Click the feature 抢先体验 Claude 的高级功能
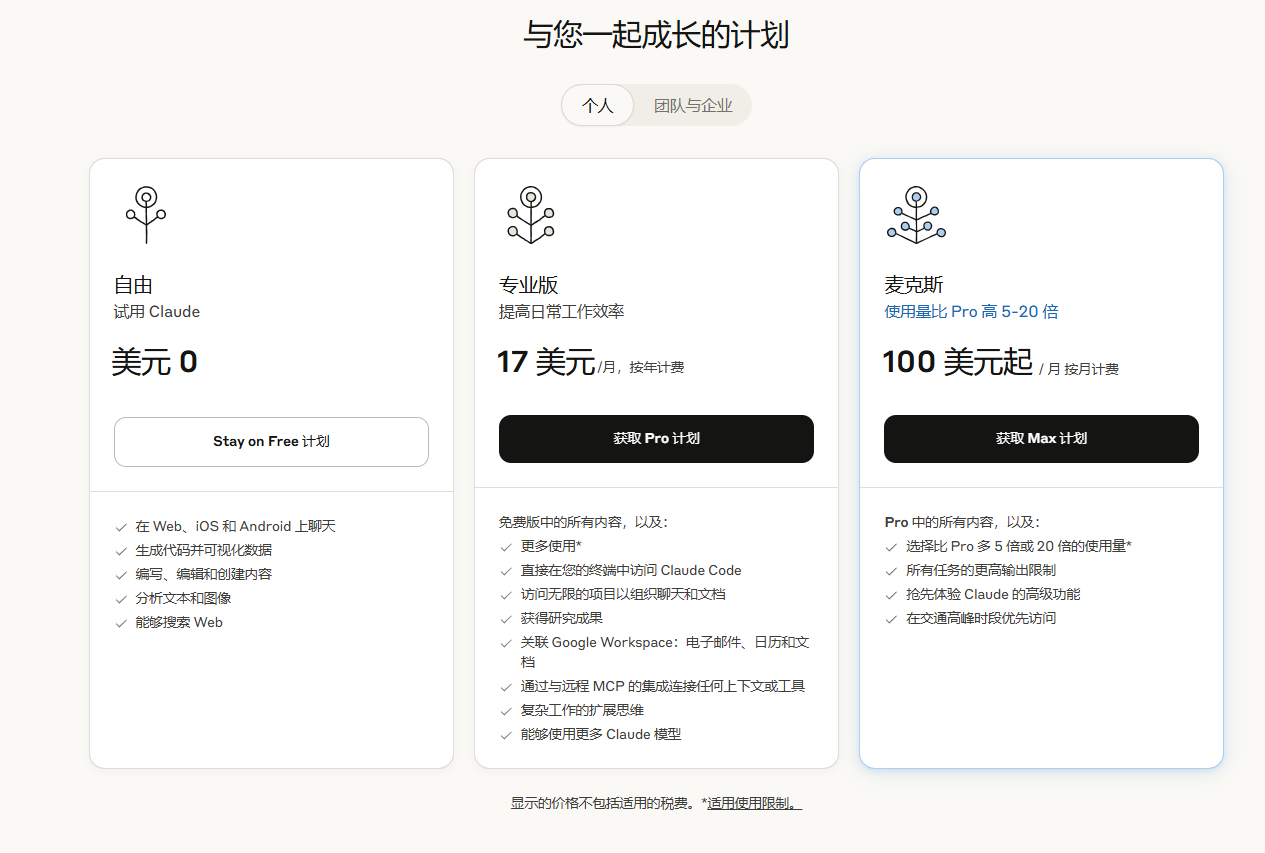Viewport: 1265px width, 853px height. [x=993, y=594]
